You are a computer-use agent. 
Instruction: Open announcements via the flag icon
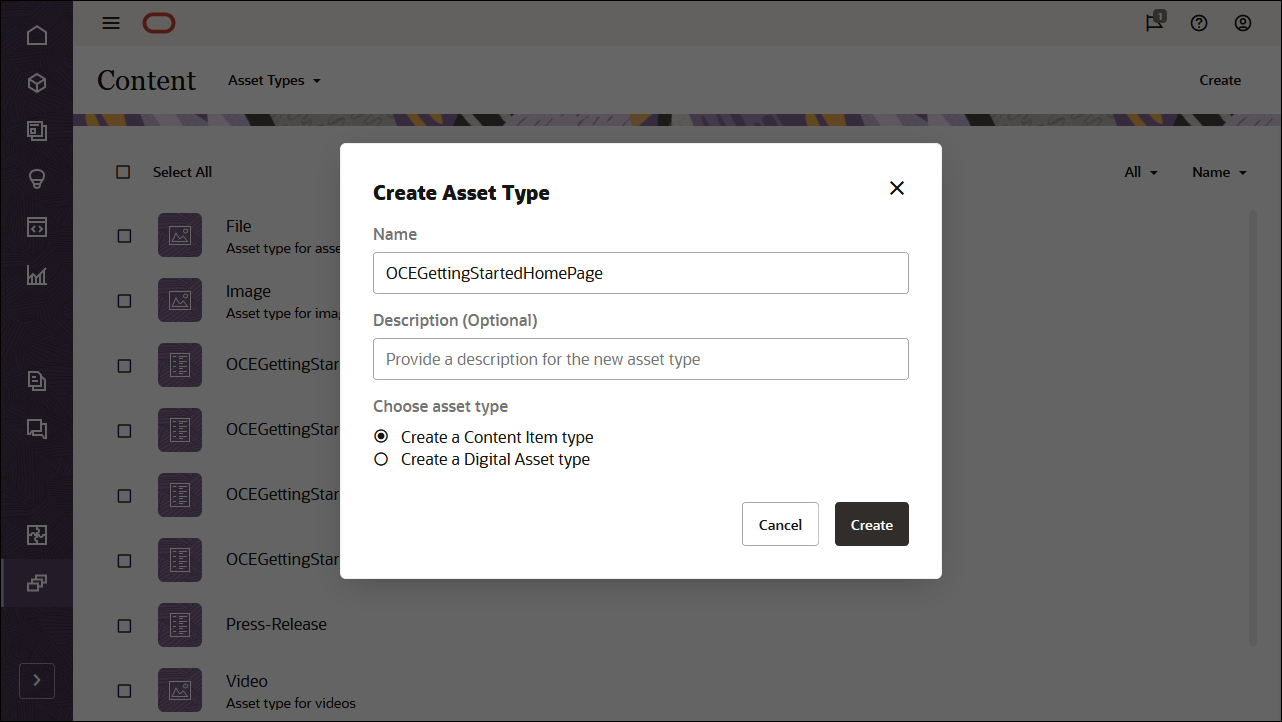click(1153, 22)
